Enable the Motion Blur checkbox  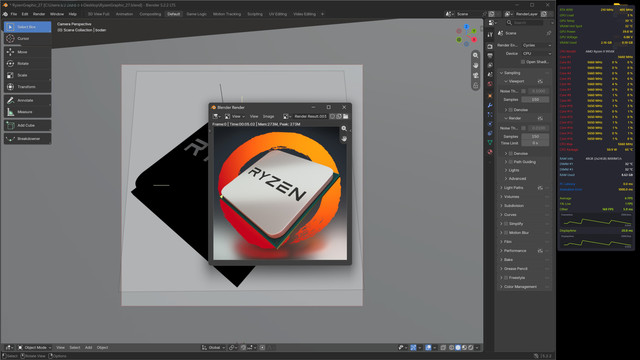506,233
